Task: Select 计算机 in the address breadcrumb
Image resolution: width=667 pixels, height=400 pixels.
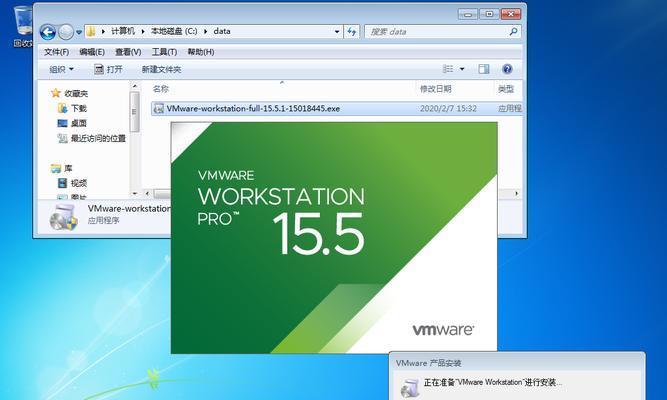Action: [x=123, y=31]
